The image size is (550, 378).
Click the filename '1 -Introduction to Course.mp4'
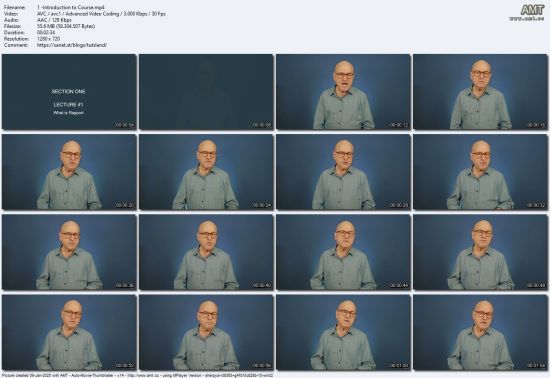tap(71, 7)
